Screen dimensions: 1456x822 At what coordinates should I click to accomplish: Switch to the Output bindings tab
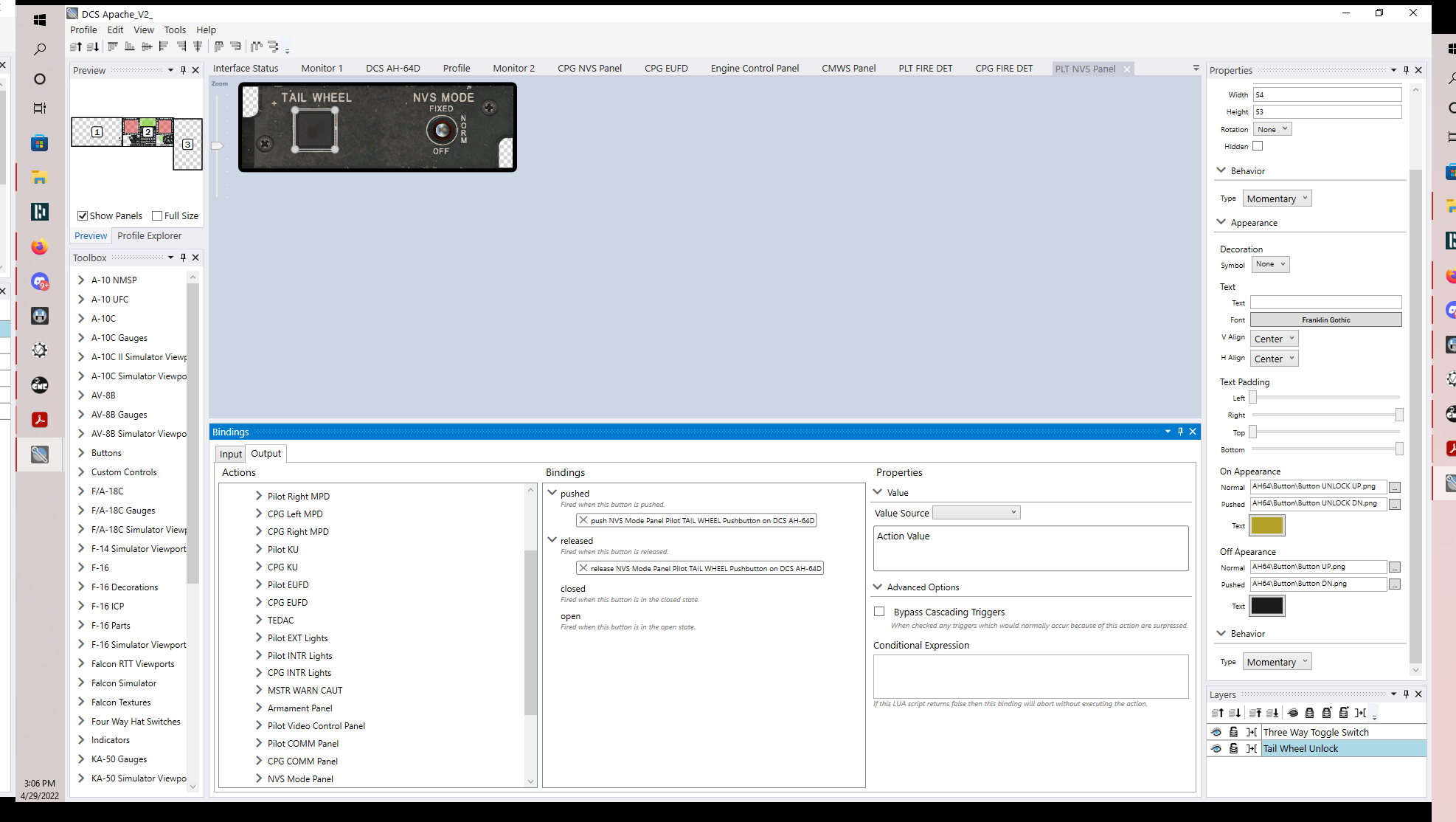tap(266, 453)
